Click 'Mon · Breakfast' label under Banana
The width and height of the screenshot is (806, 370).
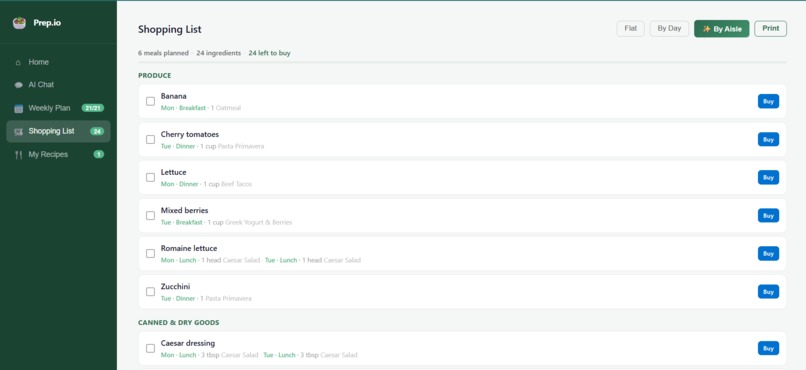[x=183, y=108]
